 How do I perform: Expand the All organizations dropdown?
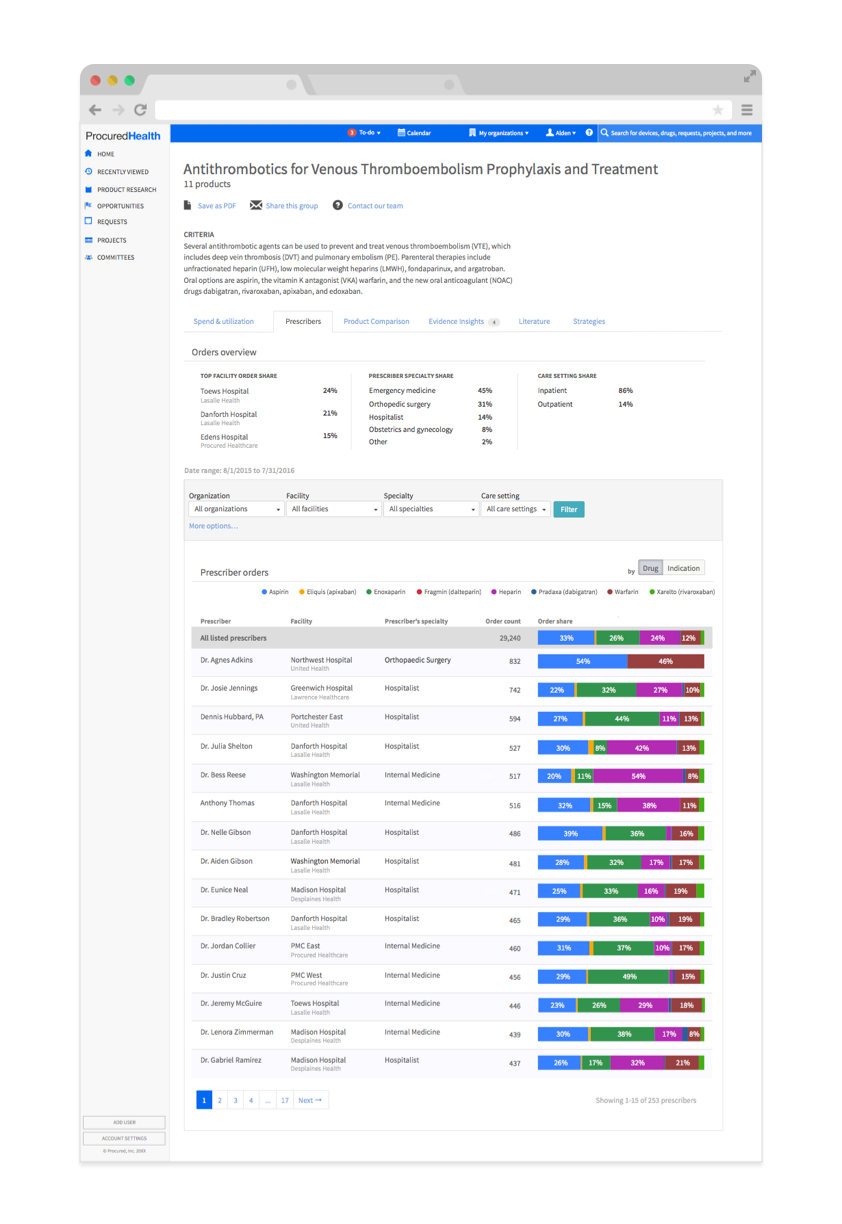236,509
